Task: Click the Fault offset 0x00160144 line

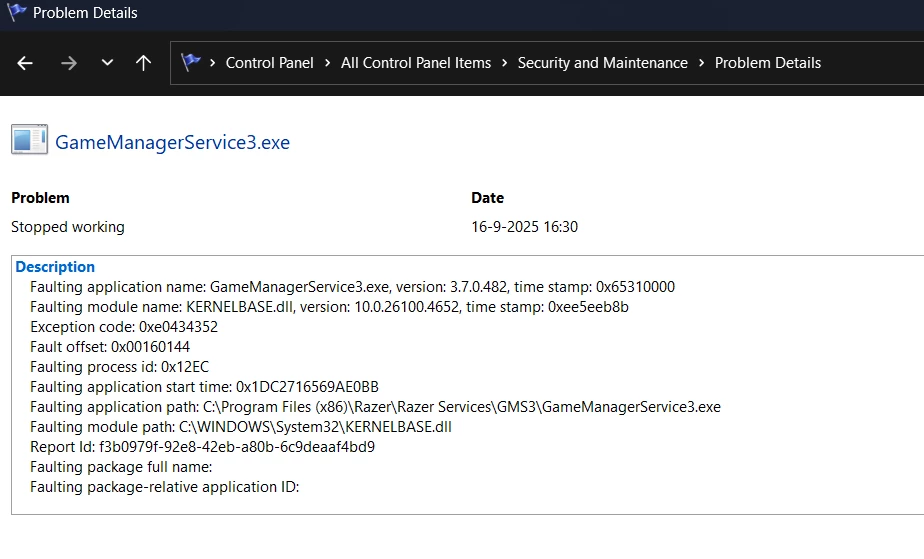Action: (110, 347)
